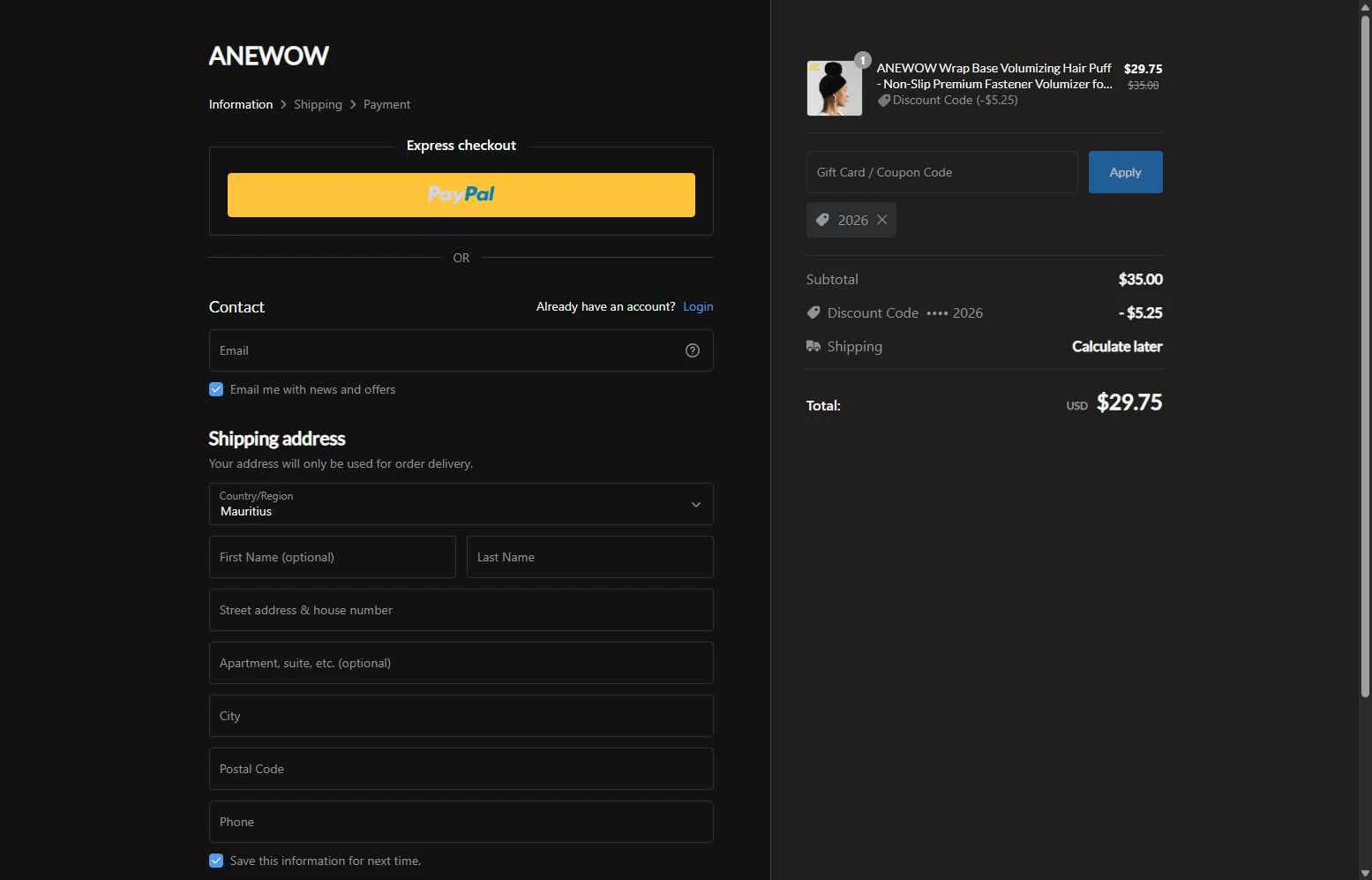1372x880 pixels.
Task: Apply the gift card or coupon code
Action: click(1126, 172)
